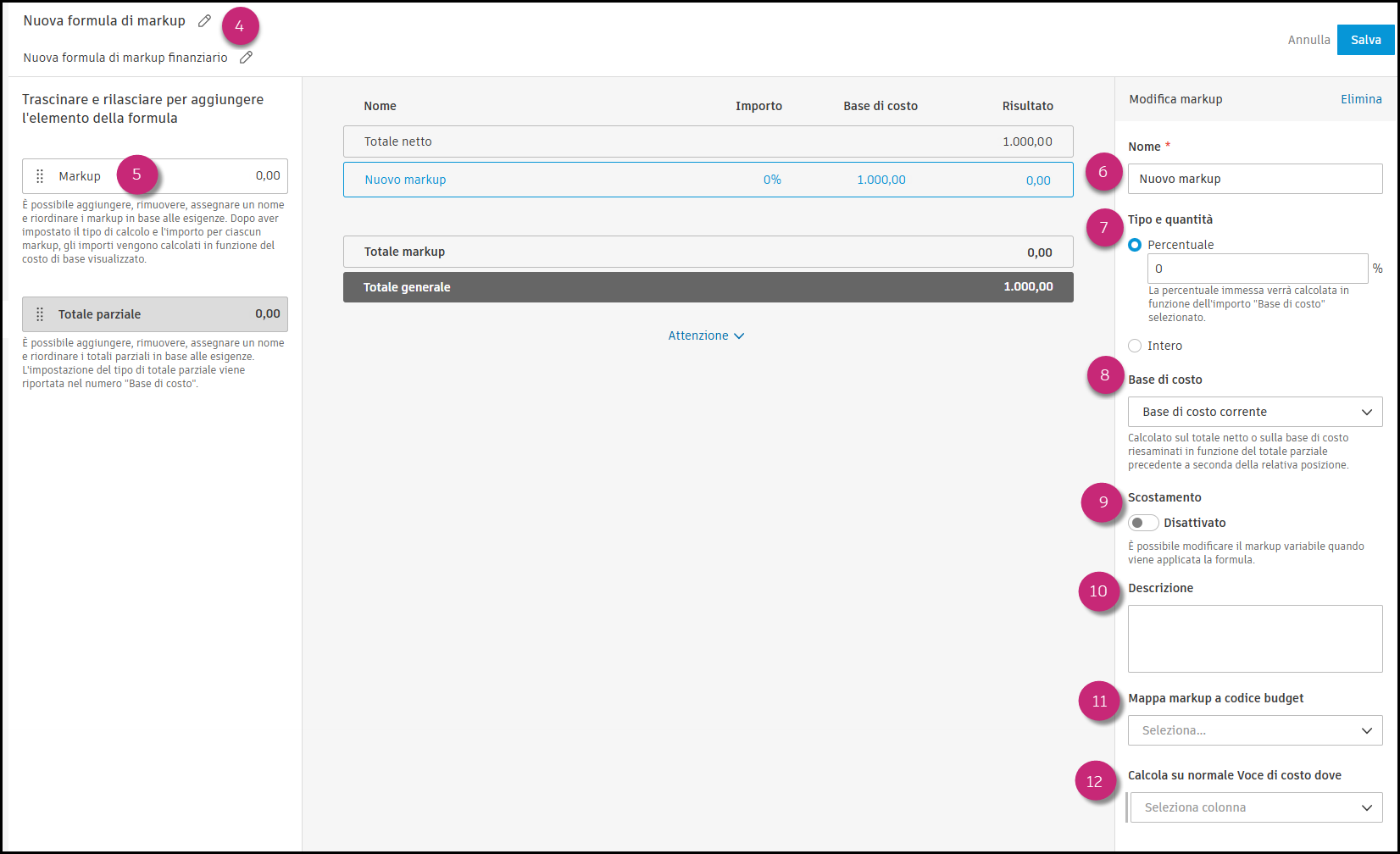Open the 'Seleziona colonna' dropdown
1400x854 pixels.
click(1255, 807)
